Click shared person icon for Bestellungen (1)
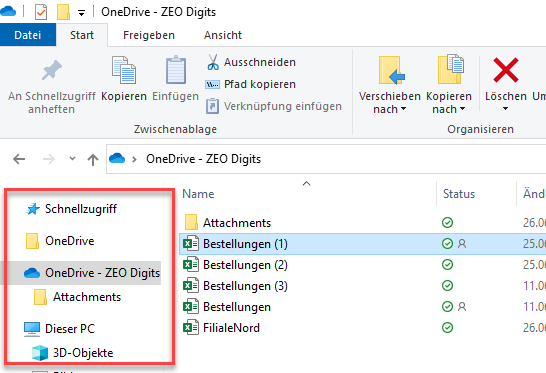The image size is (546, 373). click(462, 243)
